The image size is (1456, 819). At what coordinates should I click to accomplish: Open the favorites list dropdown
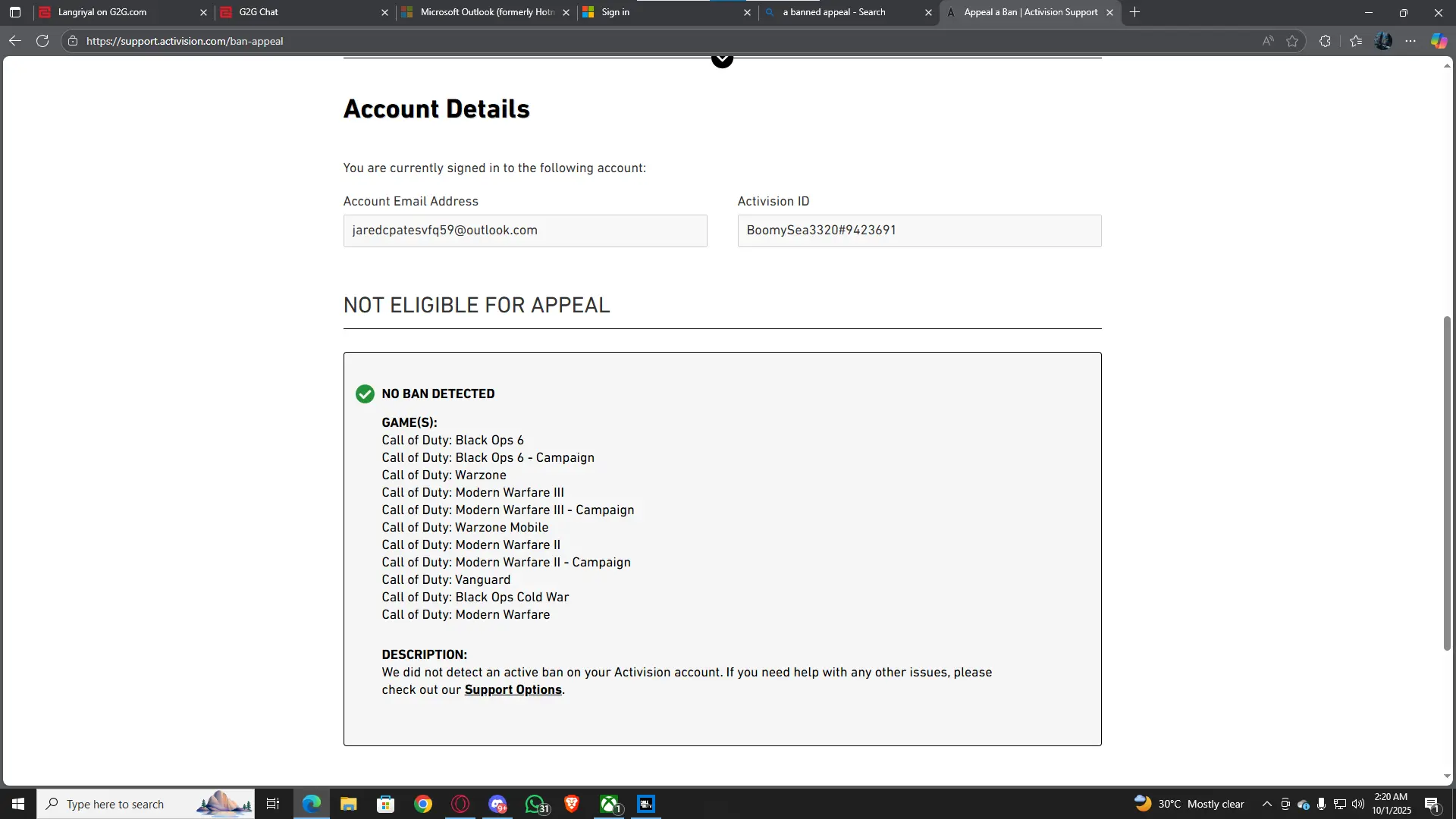pos(1356,41)
